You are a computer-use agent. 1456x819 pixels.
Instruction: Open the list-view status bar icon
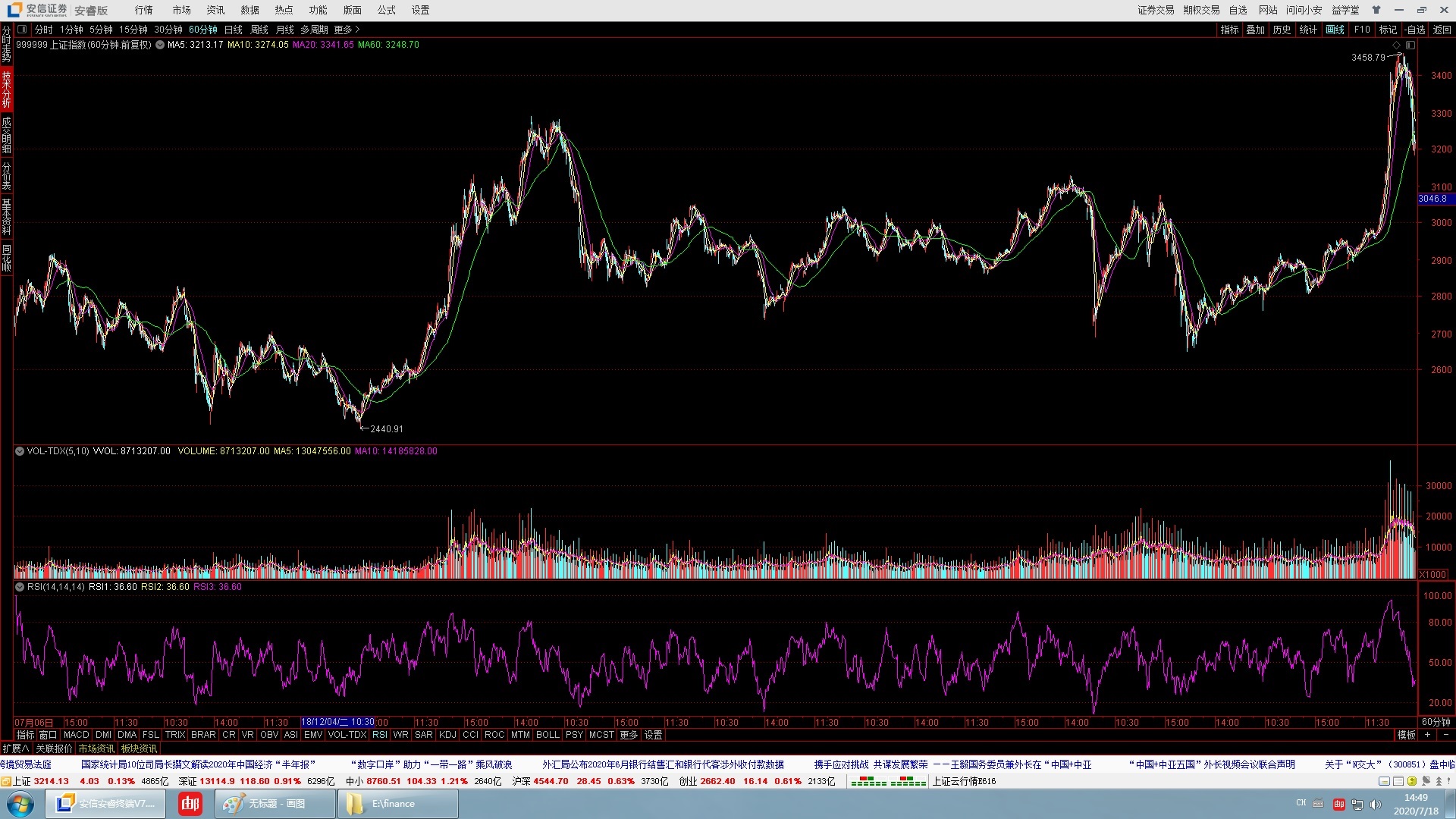(x=1398, y=781)
